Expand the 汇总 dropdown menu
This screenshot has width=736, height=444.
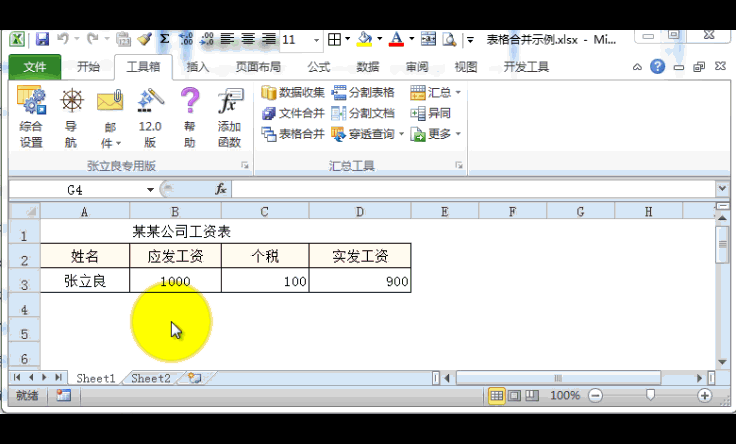pyautogui.click(x=436, y=92)
